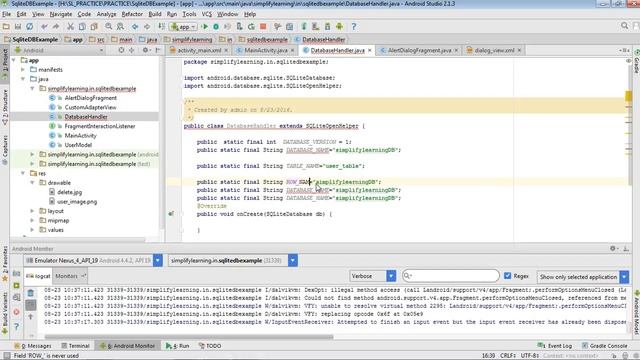This screenshot has height=360, width=640.
Task: Click the clear logcat trash icon
Action: [31, 293]
